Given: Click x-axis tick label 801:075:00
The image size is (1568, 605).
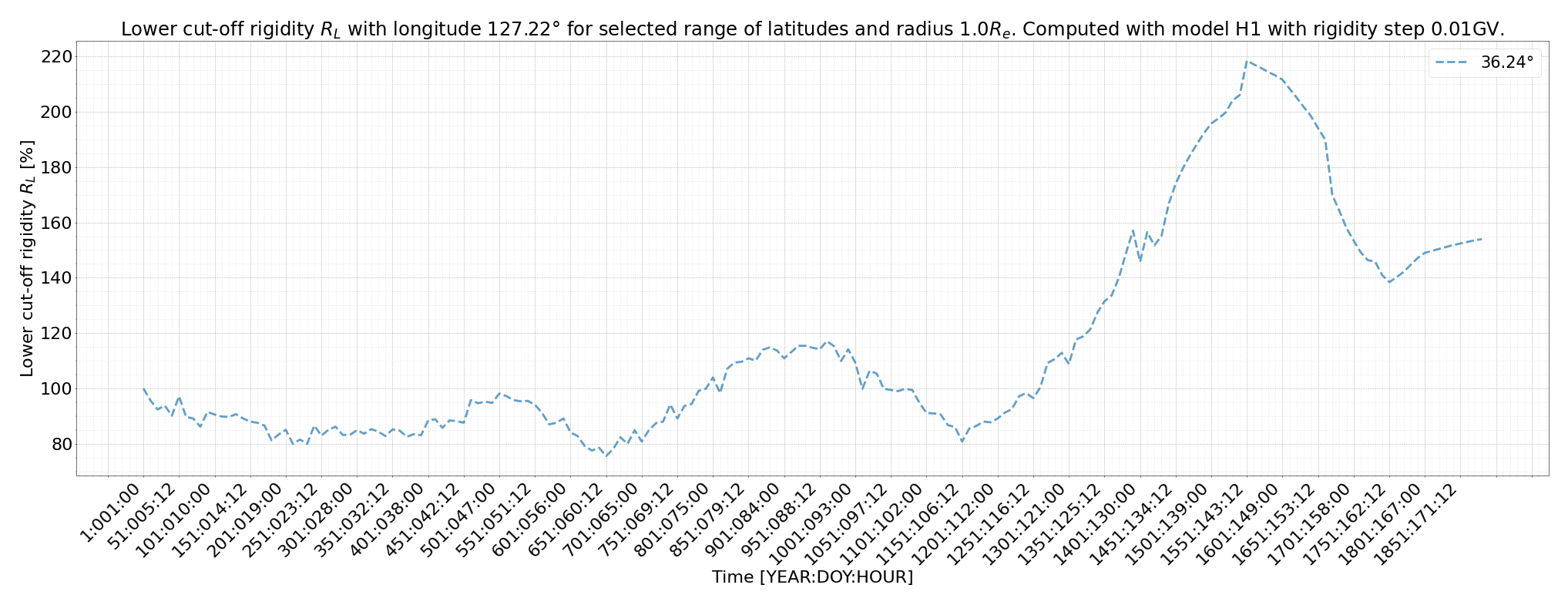Looking at the screenshot, I should [672, 520].
